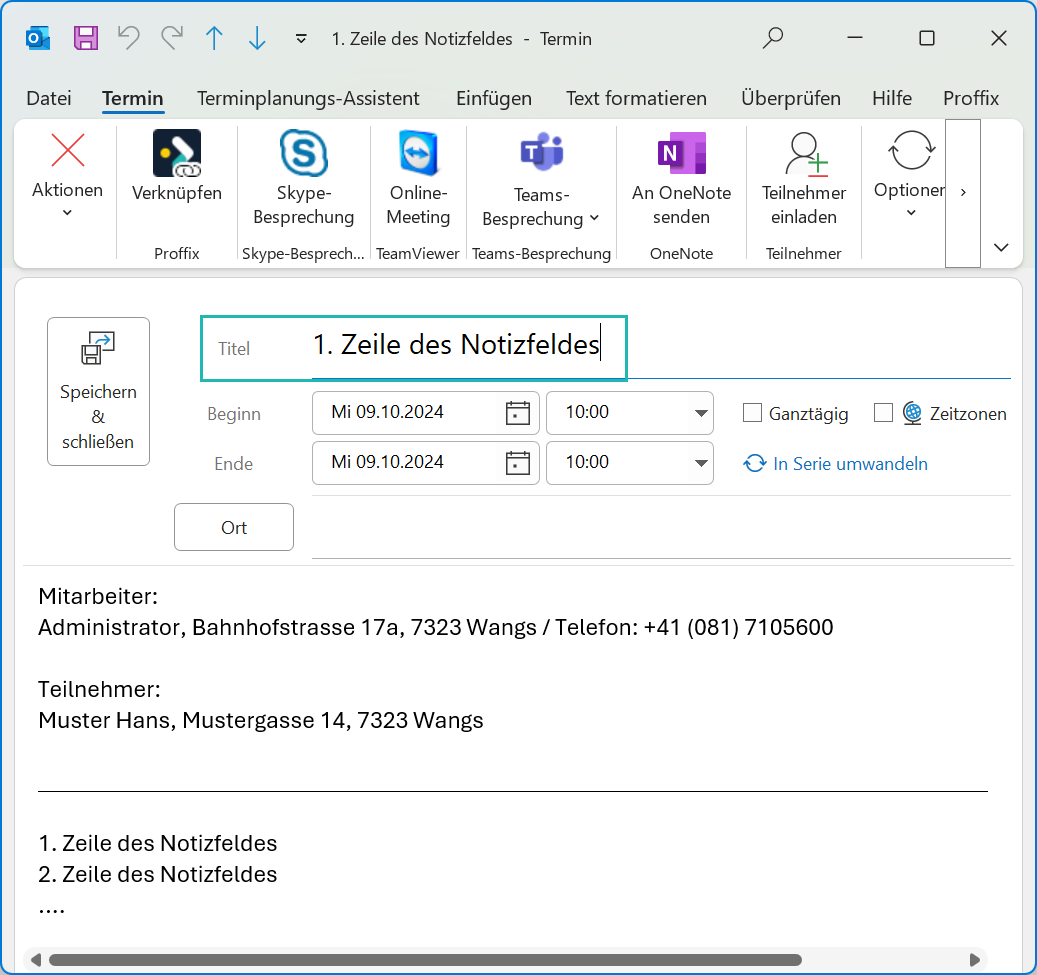Viewport: 1037px width, 975px height.
Task: Click the Proffix Verknüpfen icon
Action: point(177,153)
